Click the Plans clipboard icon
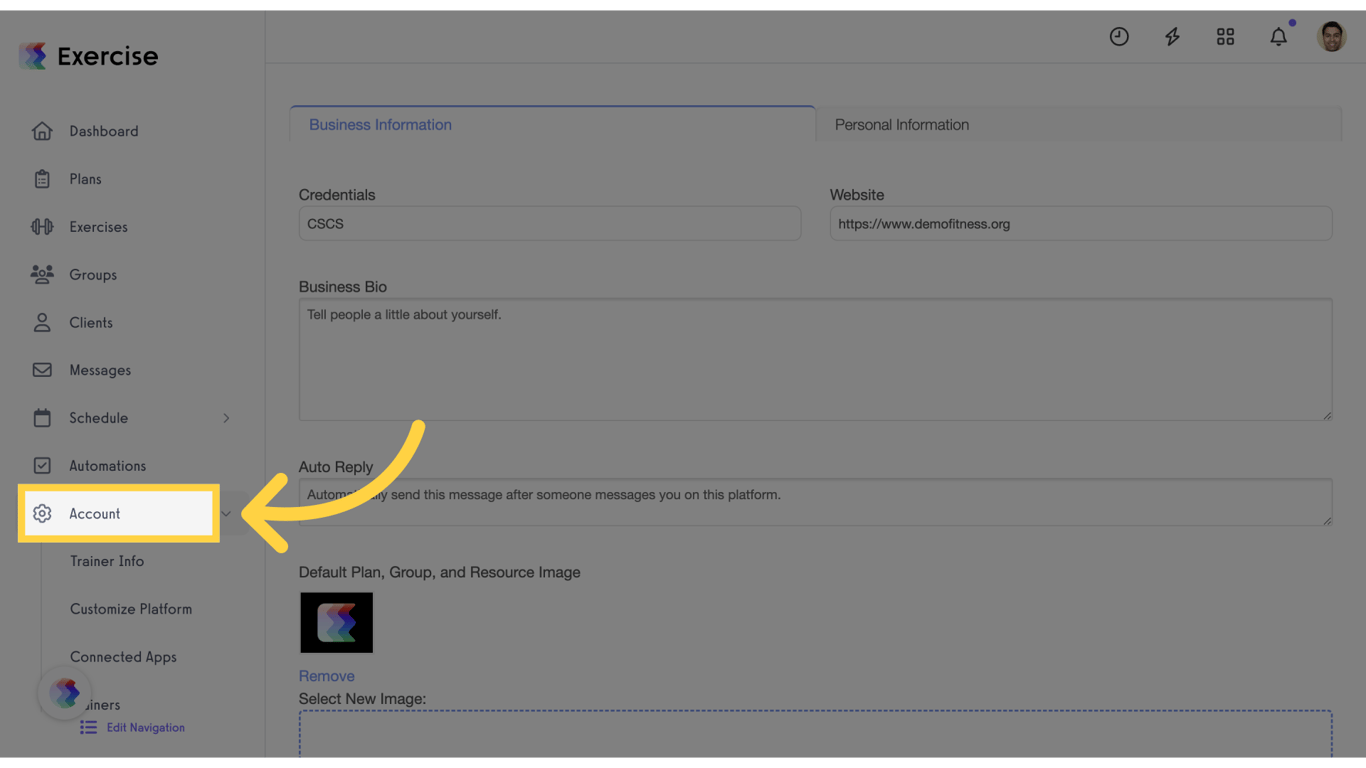The width and height of the screenshot is (1366, 768). coord(42,179)
